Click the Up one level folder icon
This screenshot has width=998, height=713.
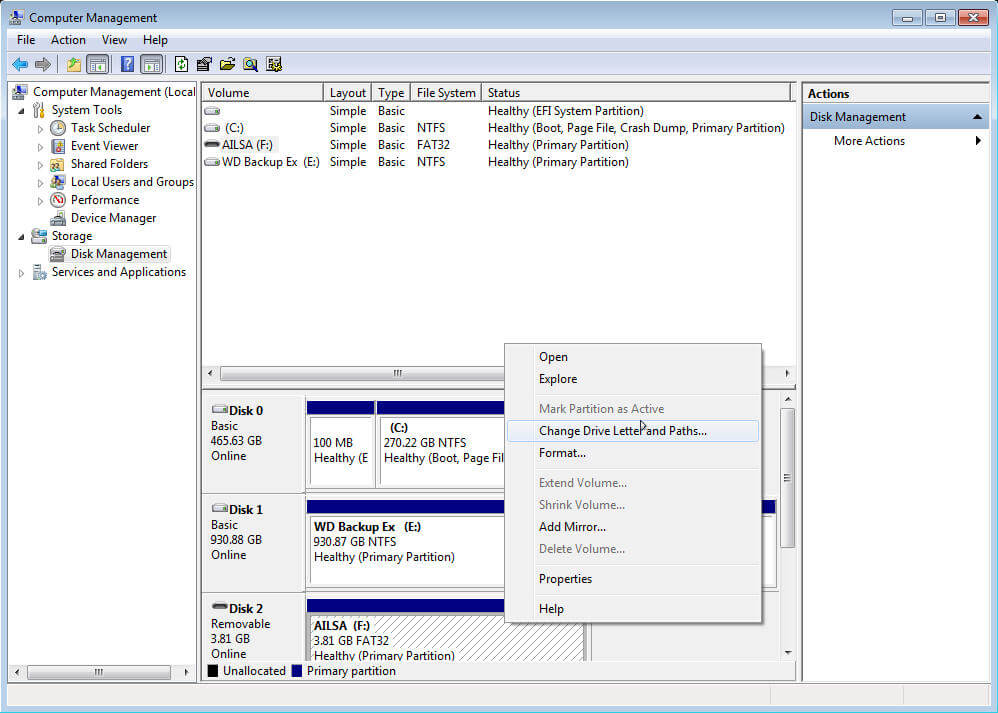(73, 65)
